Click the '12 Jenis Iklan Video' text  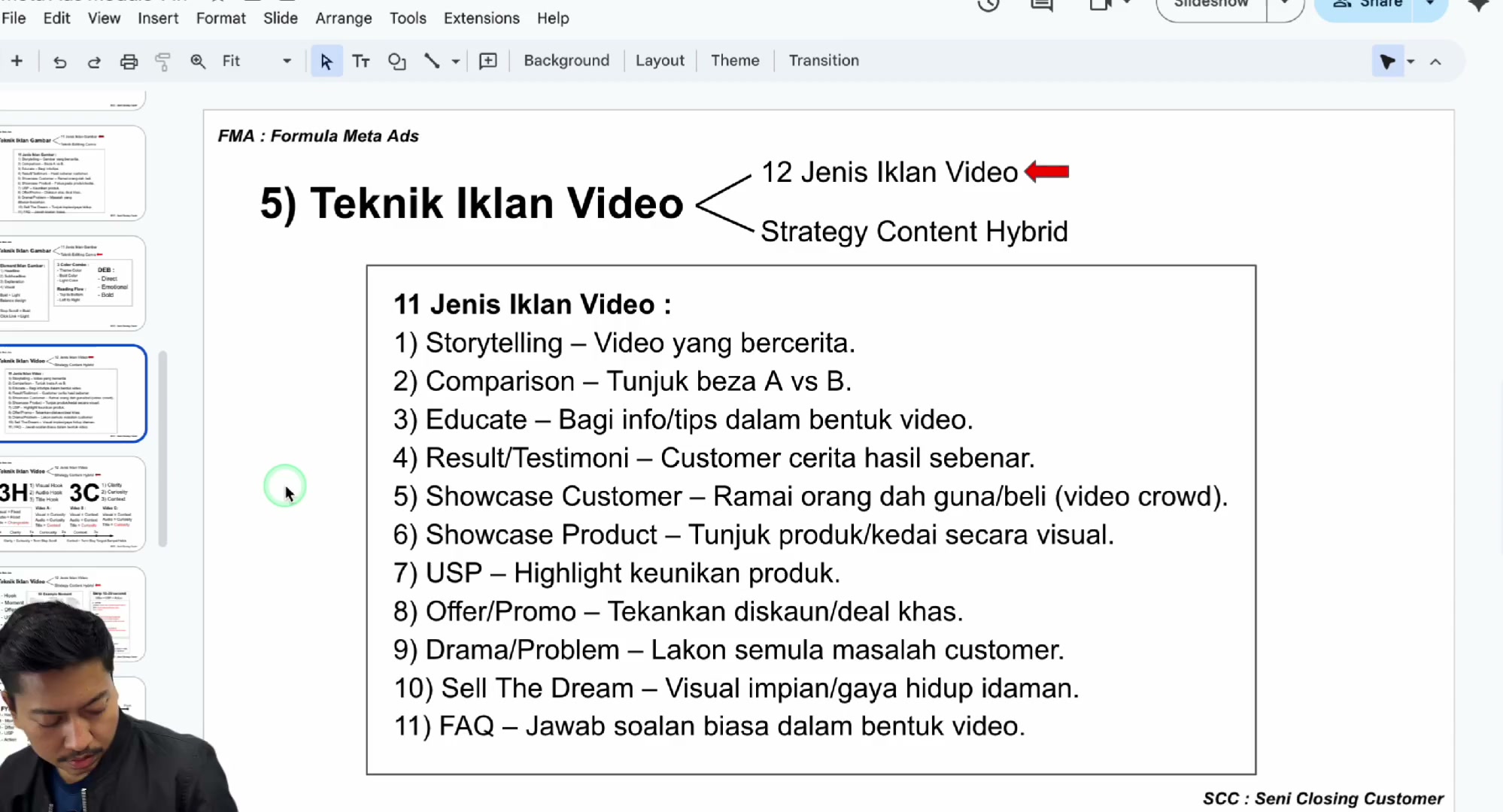(890, 172)
